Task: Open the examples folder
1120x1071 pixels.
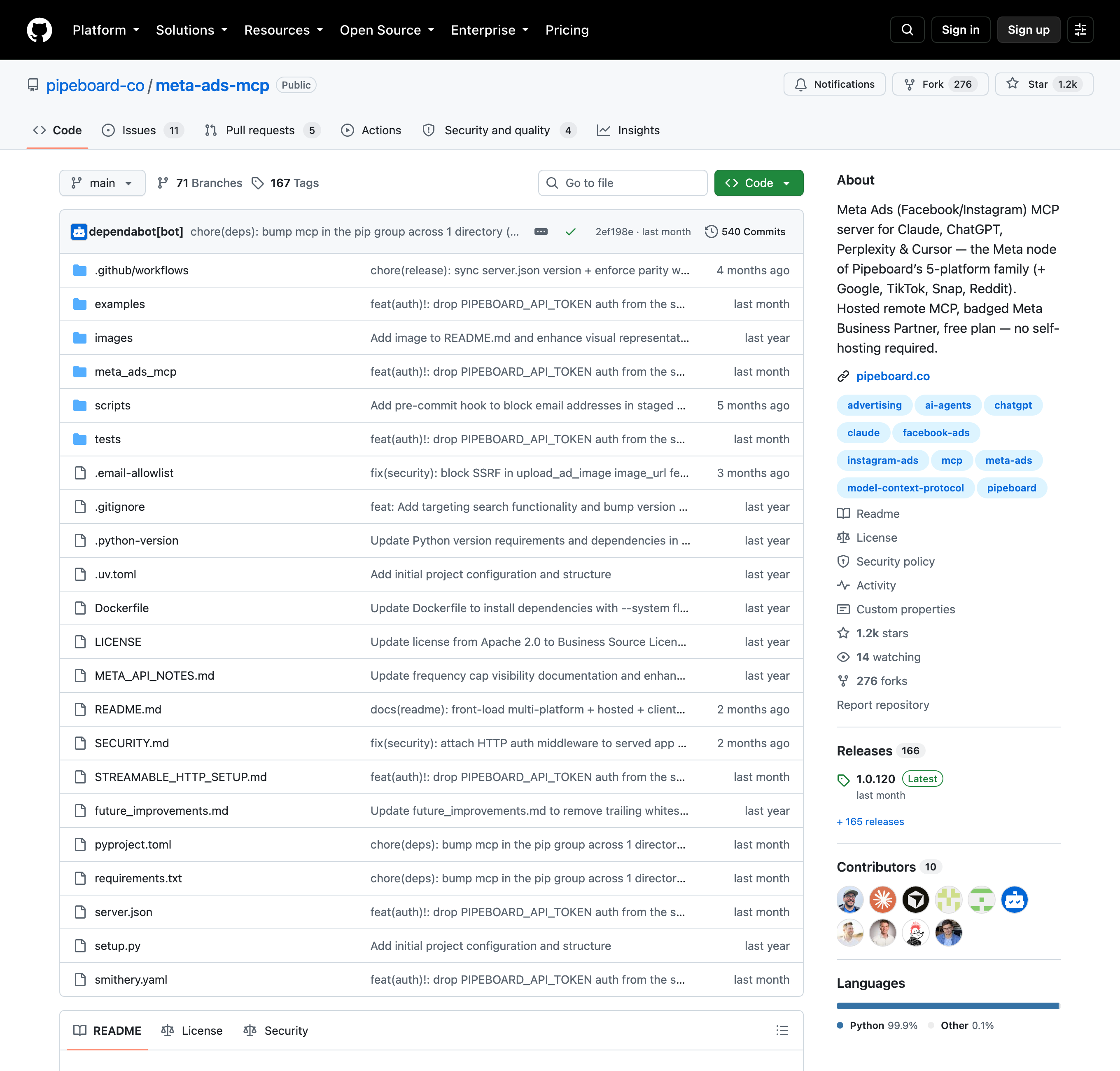Action: tap(120, 304)
